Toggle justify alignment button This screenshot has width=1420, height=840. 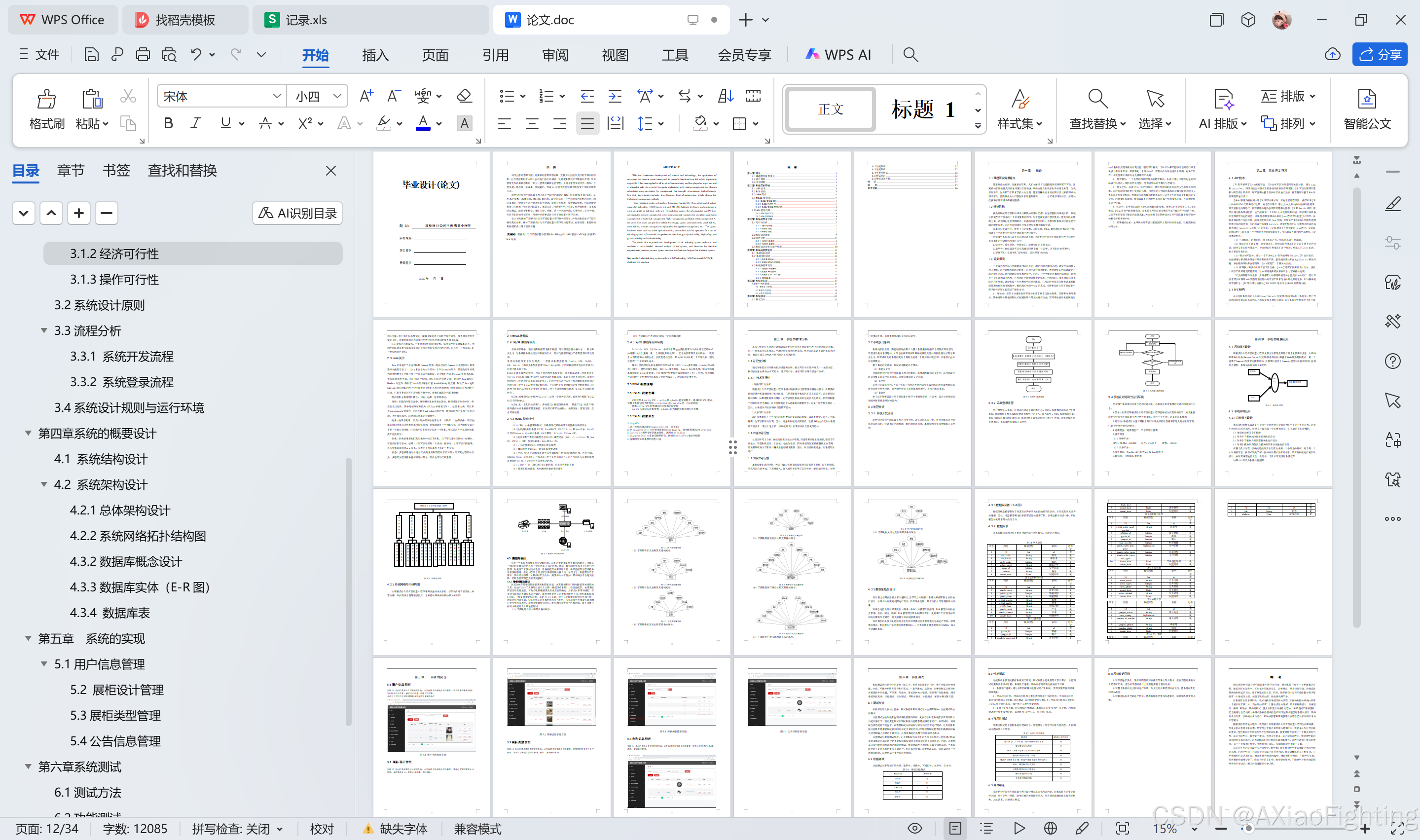pos(587,123)
